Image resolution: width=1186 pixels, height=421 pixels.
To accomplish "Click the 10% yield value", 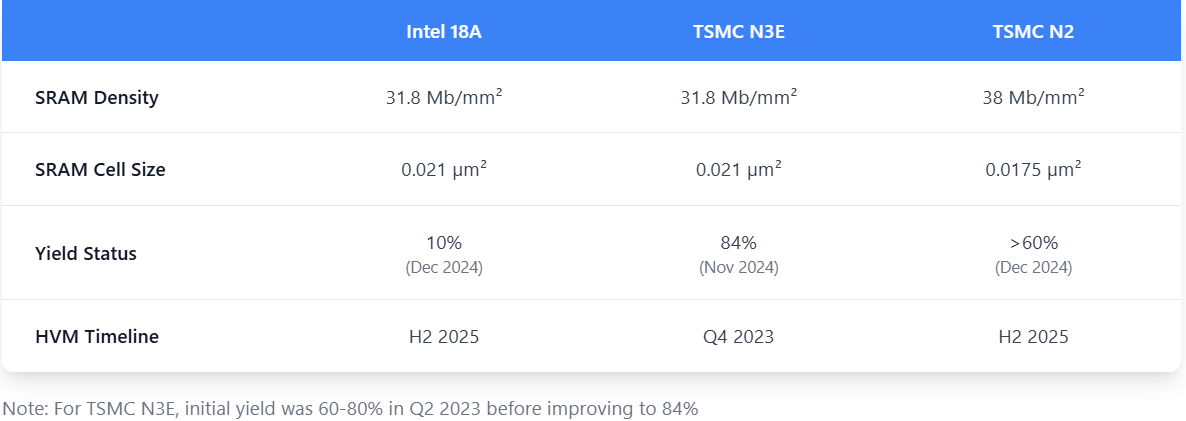I will [x=444, y=243].
